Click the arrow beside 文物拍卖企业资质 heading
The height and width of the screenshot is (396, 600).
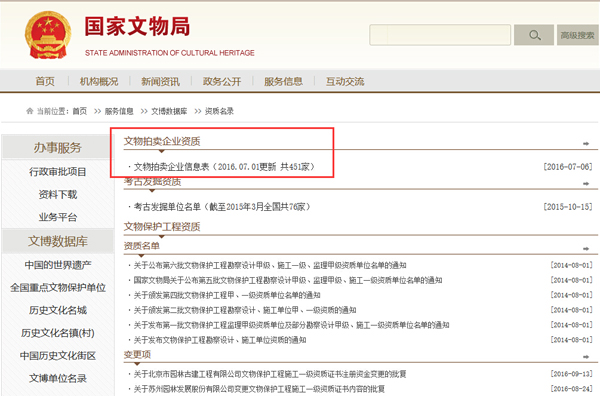(586, 143)
